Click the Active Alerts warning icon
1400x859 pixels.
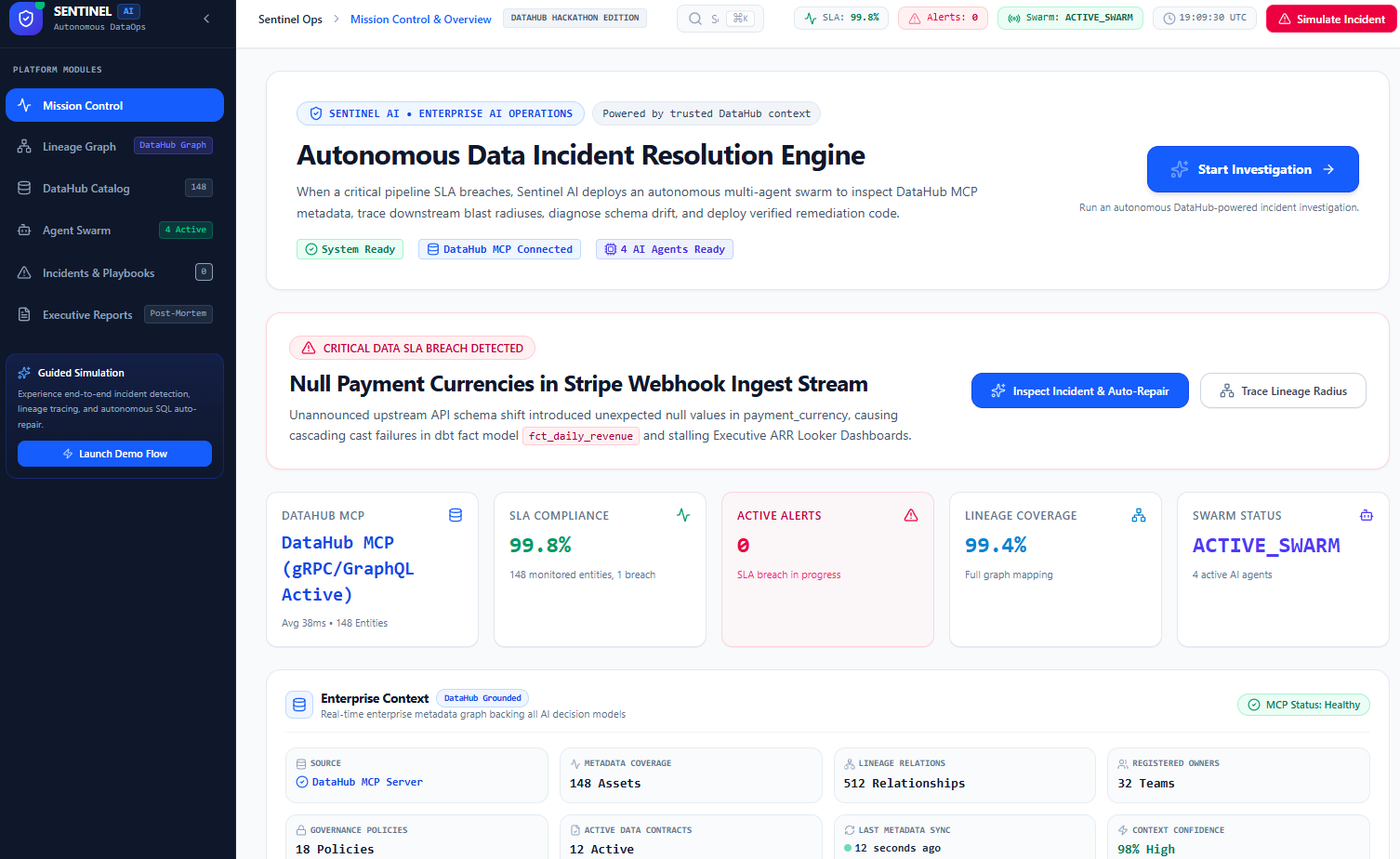point(911,515)
